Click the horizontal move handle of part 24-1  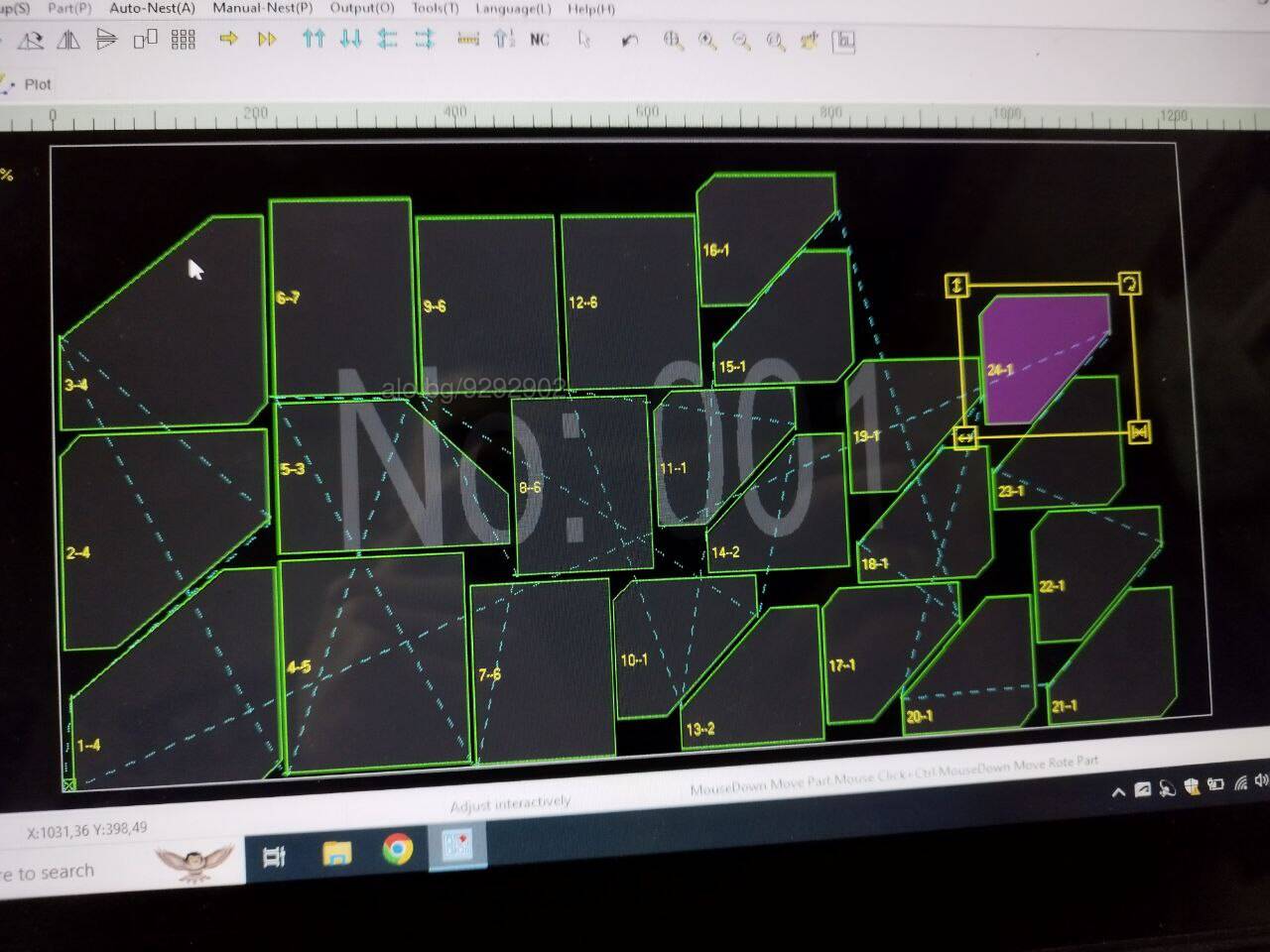(965, 436)
